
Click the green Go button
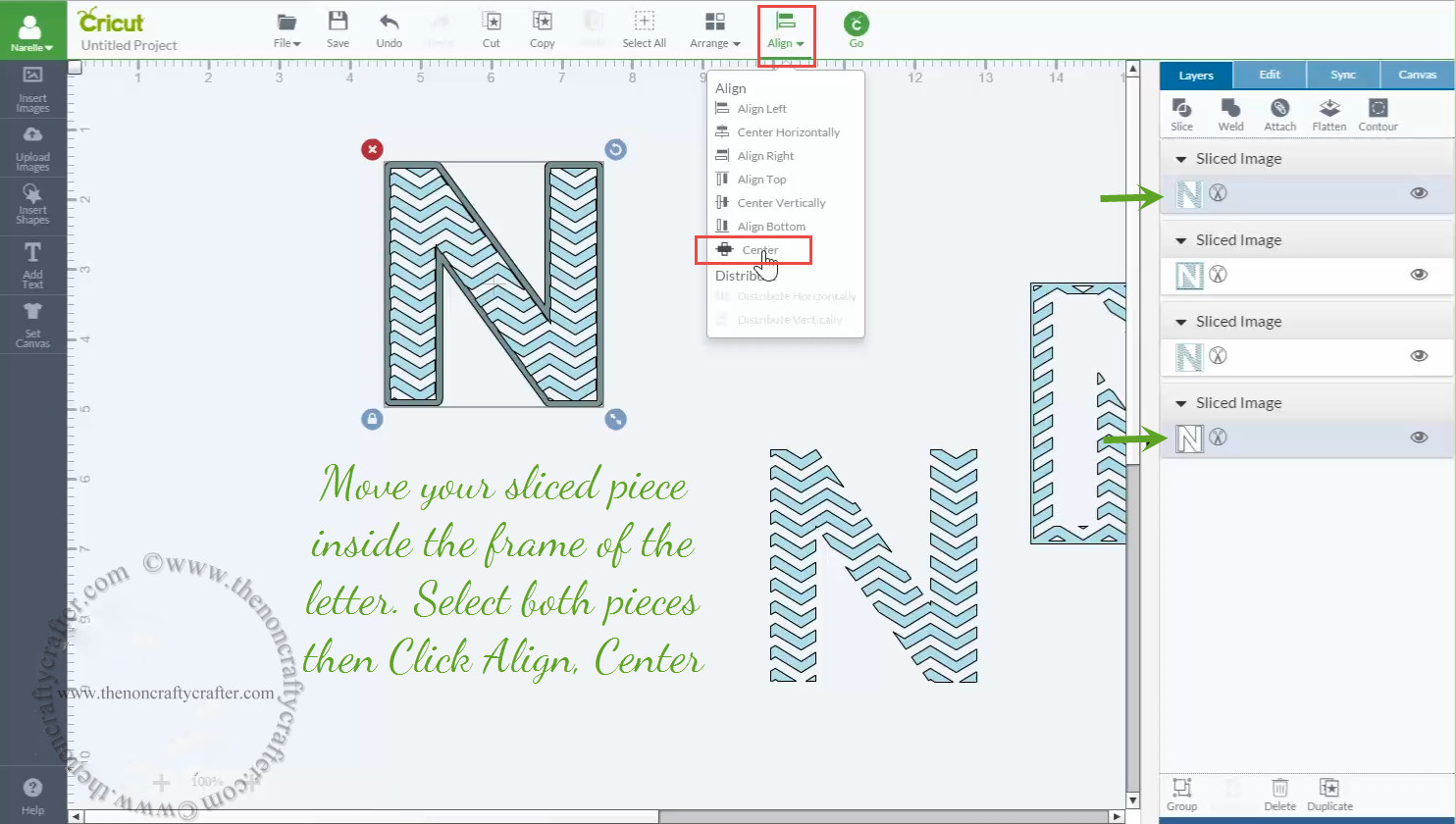(855, 29)
